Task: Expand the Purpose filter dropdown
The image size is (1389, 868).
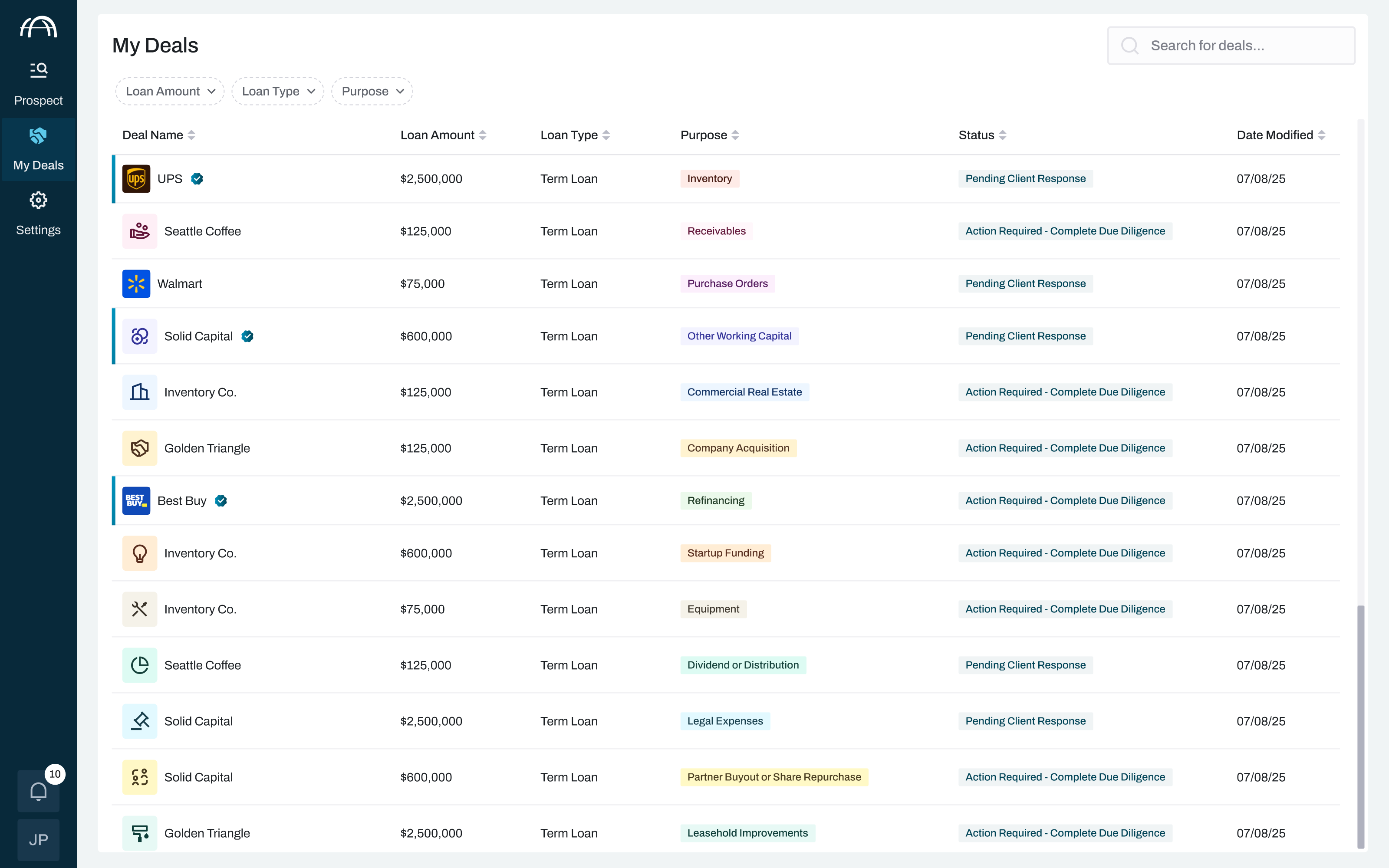Action: pyautogui.click(x=372, y=91)
